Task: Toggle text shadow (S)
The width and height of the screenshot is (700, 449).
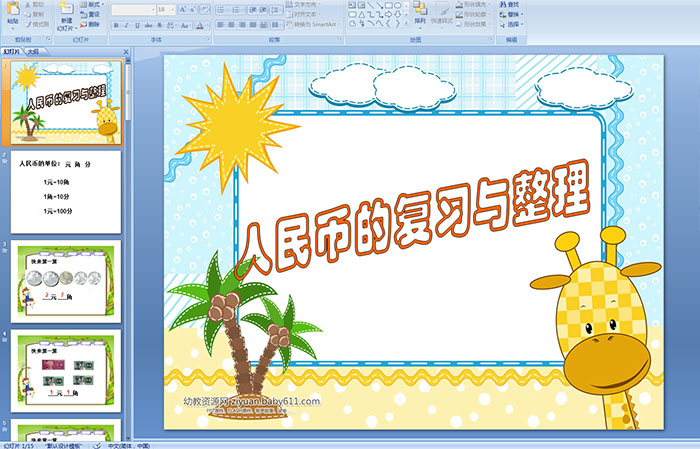Action: pyautogui.click(x=160, y=26)
